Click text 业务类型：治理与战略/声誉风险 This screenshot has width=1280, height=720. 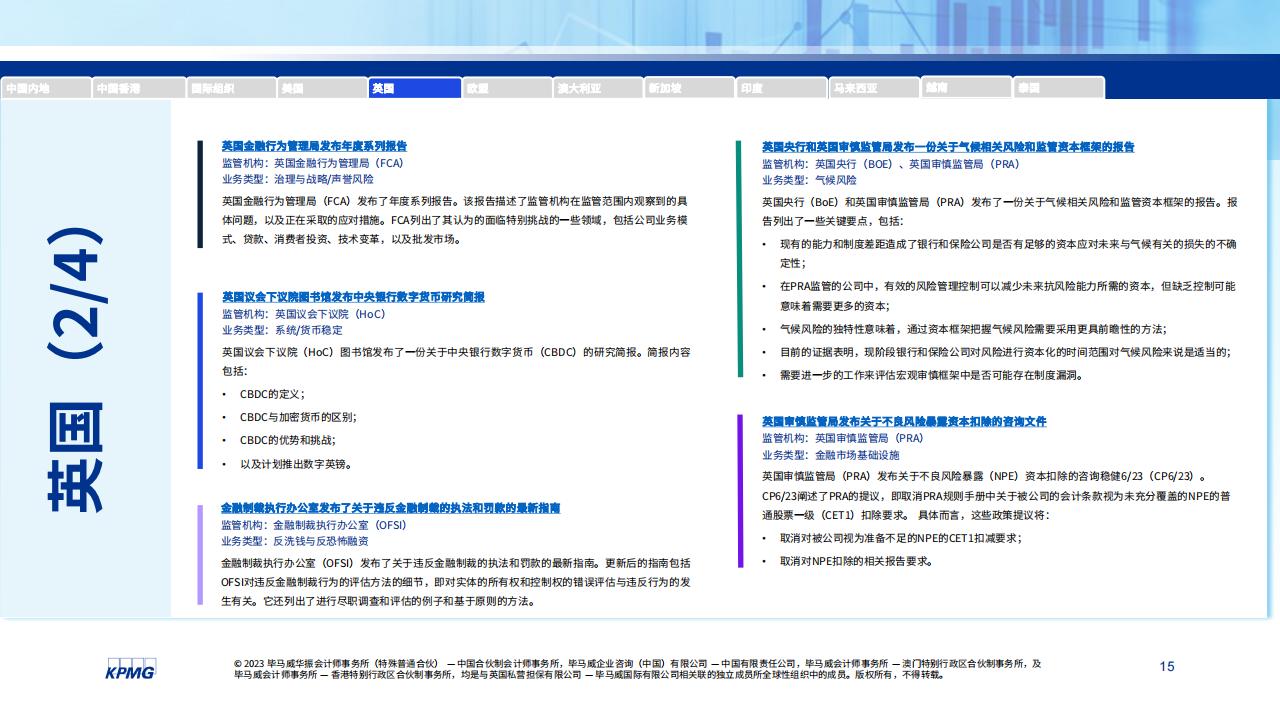coord(298,179)
